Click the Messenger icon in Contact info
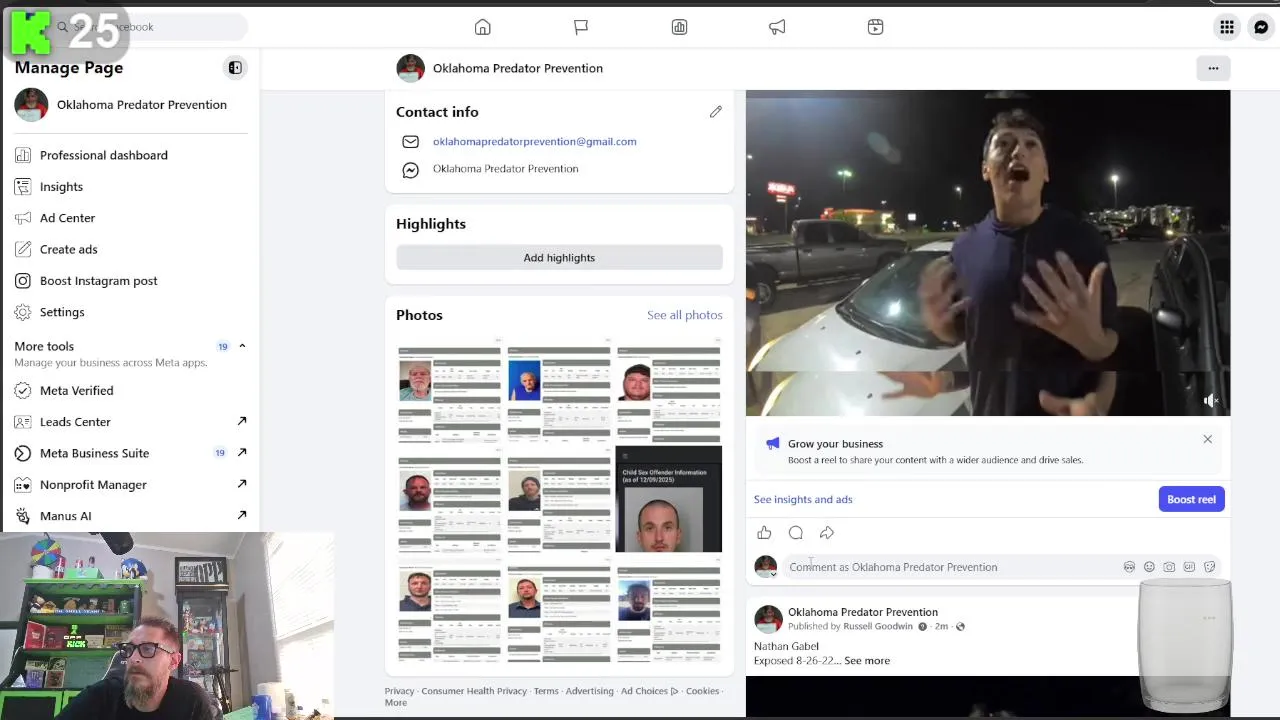 [410, 170]
